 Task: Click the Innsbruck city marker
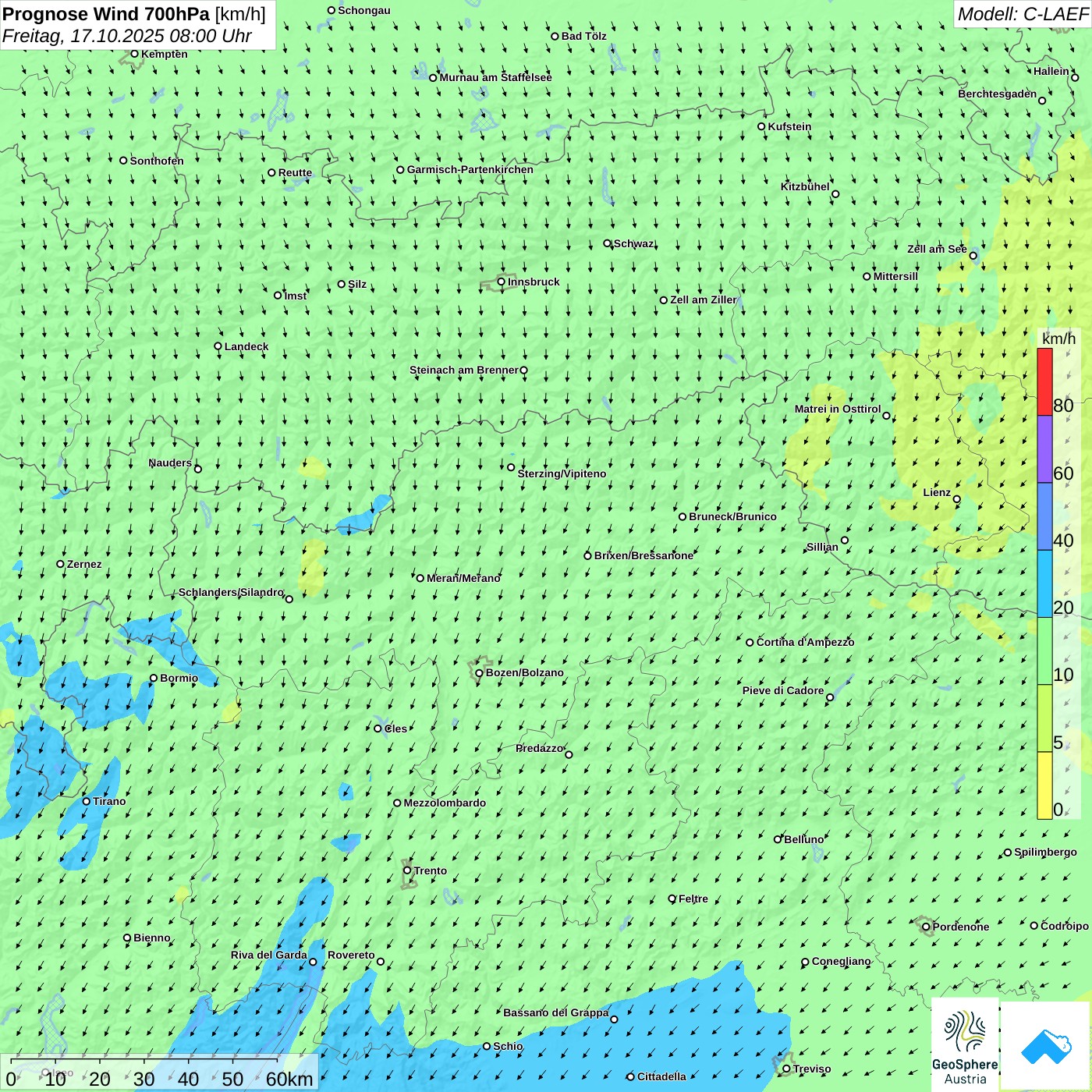pyautogui.click(x=502, y=282)
